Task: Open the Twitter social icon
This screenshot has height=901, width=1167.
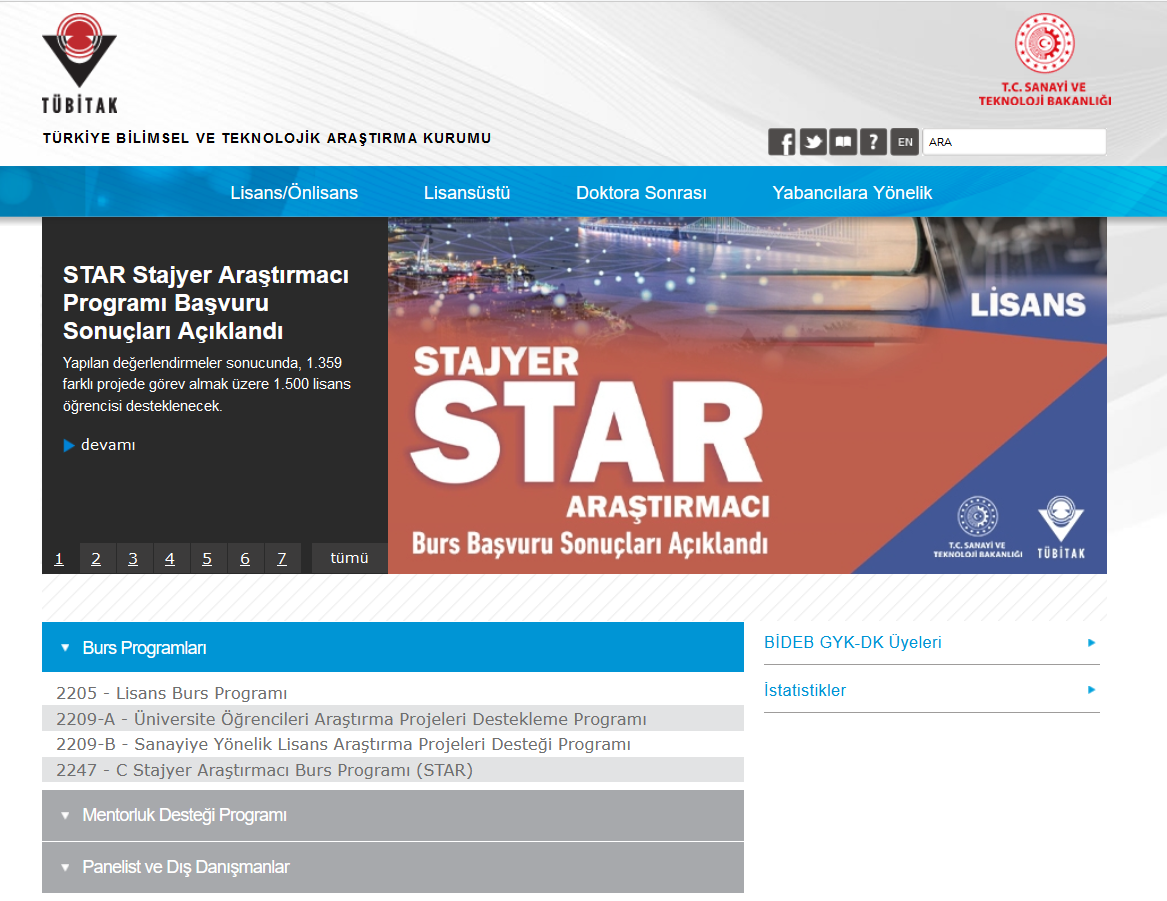Action: tap(813, 142)
